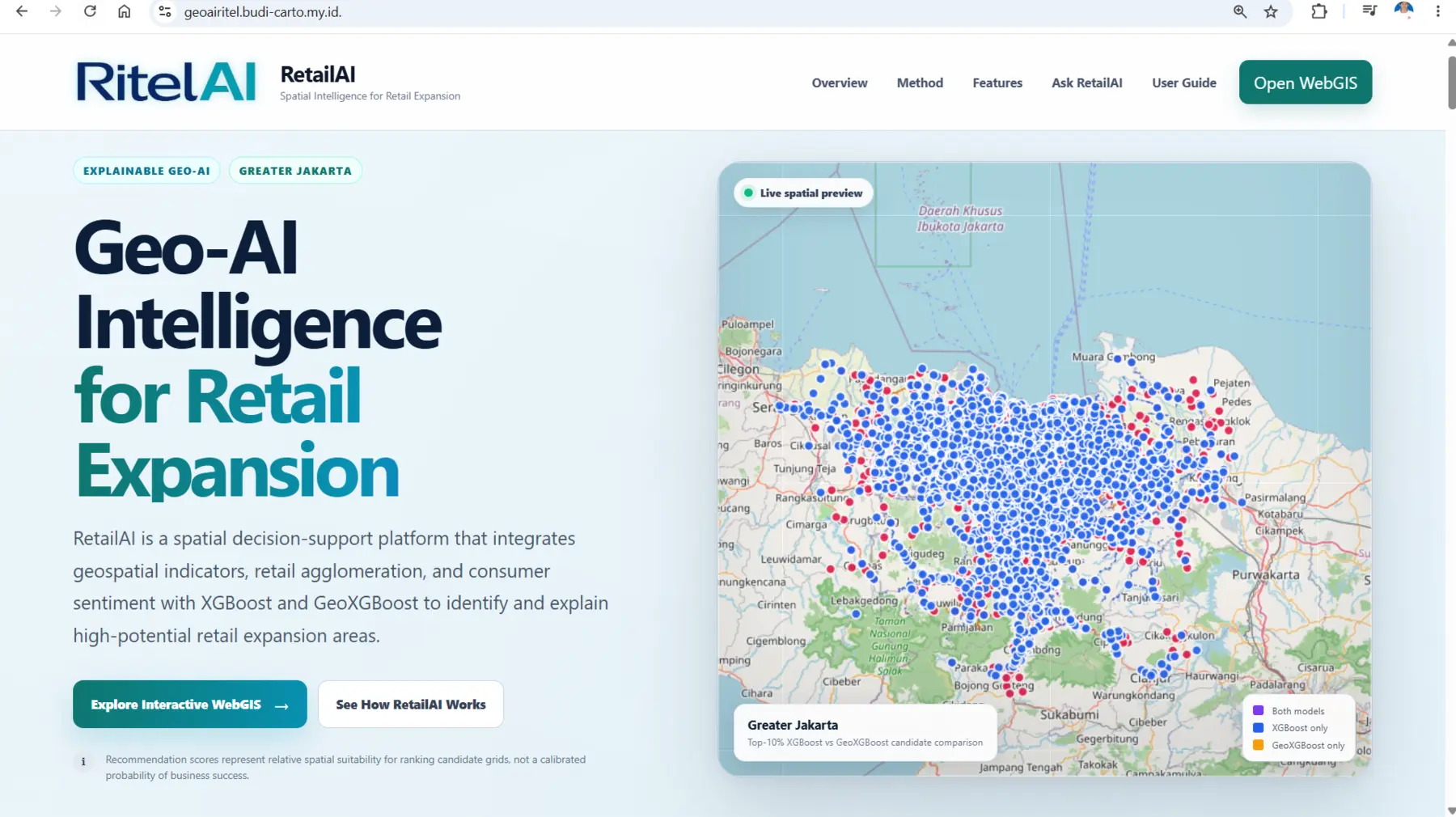The width and height of the screenshot is (1456, 817).
Task: Click the 'Geo-AI Intelligence' headline
Action: (257, 285)
